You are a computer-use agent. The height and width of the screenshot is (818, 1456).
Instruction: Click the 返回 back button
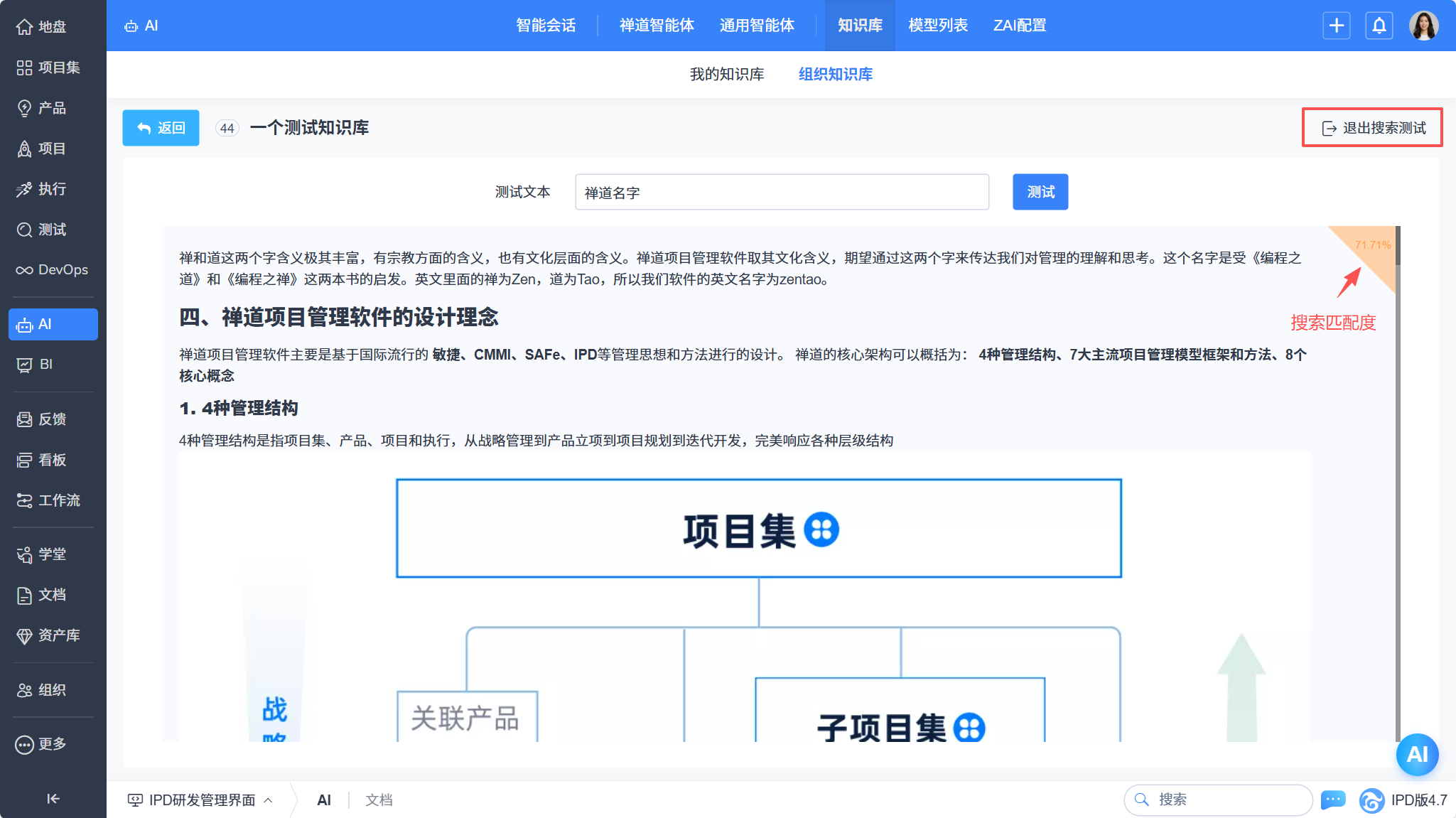coord(161,128)
